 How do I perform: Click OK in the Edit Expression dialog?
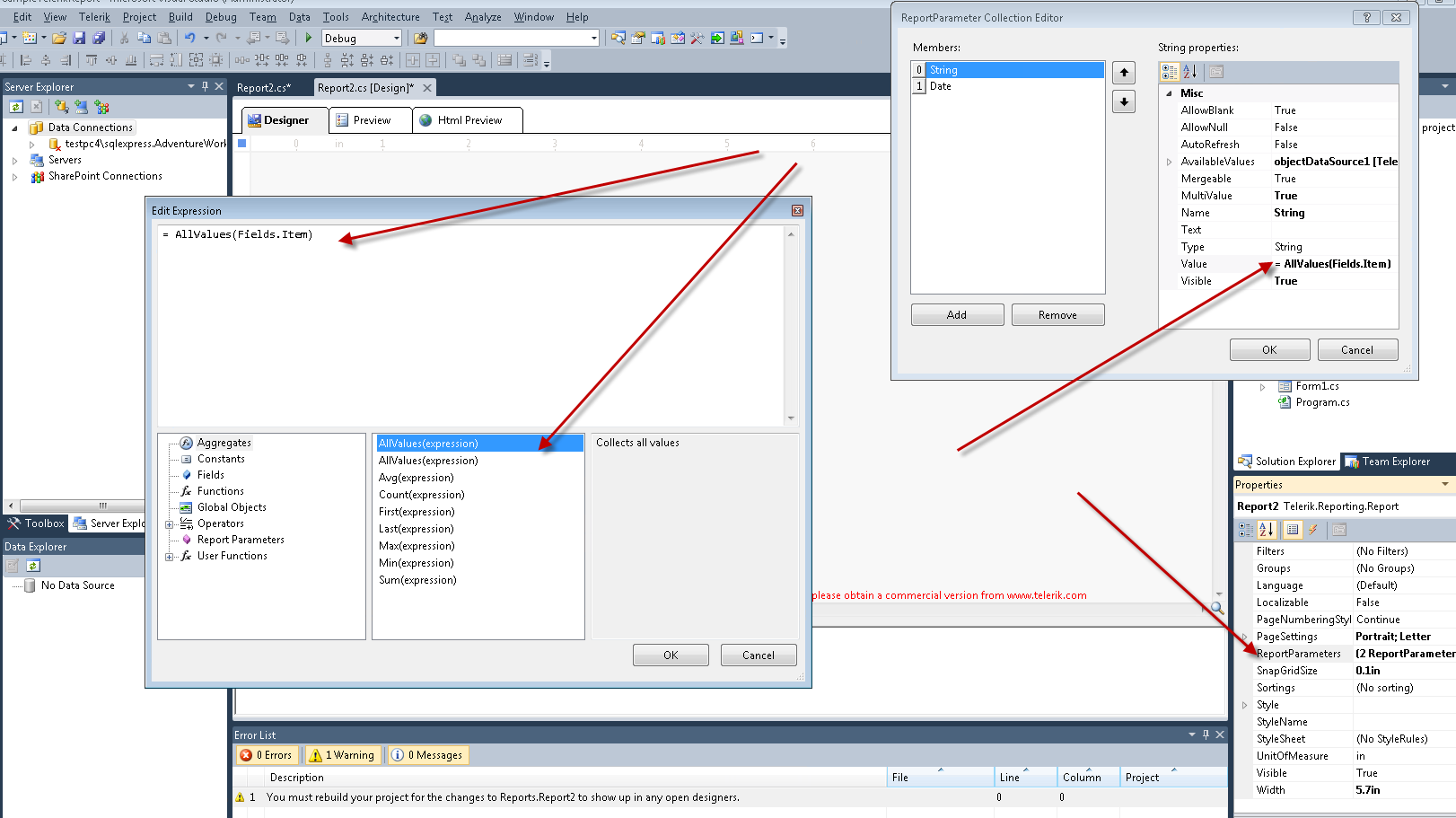(671, 655)
